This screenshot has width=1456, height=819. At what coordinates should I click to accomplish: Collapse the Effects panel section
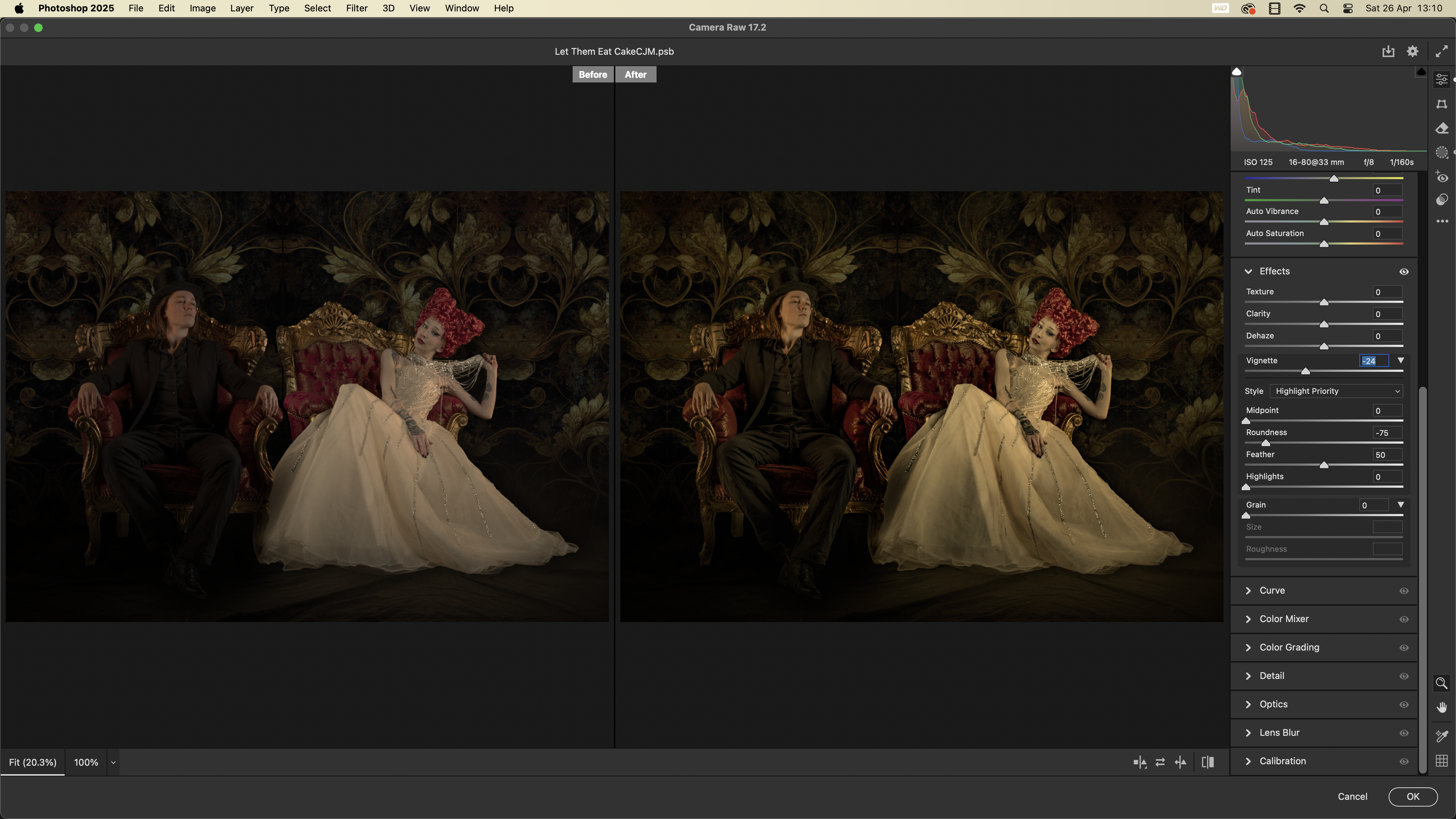pos(1248,272)
